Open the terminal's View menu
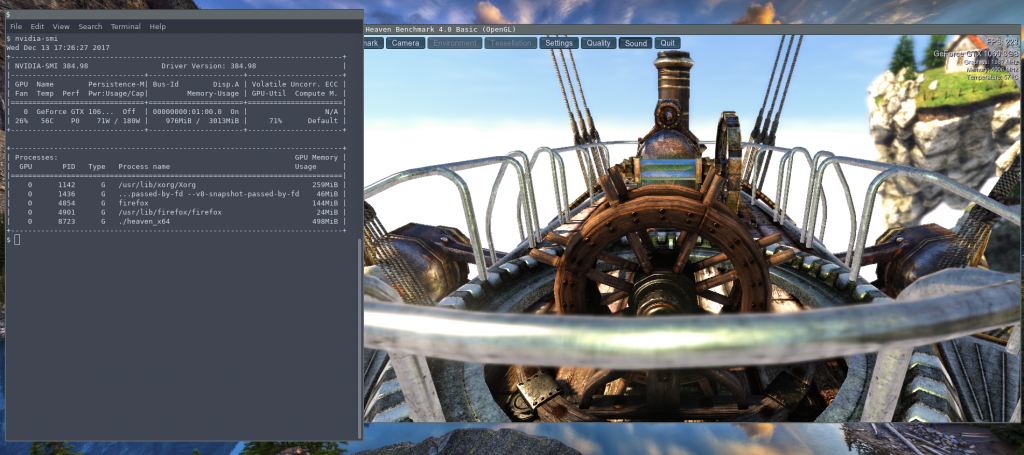The height and width of the screenshot is (455, 1024). pyautogui.click(x=61, y=26)
